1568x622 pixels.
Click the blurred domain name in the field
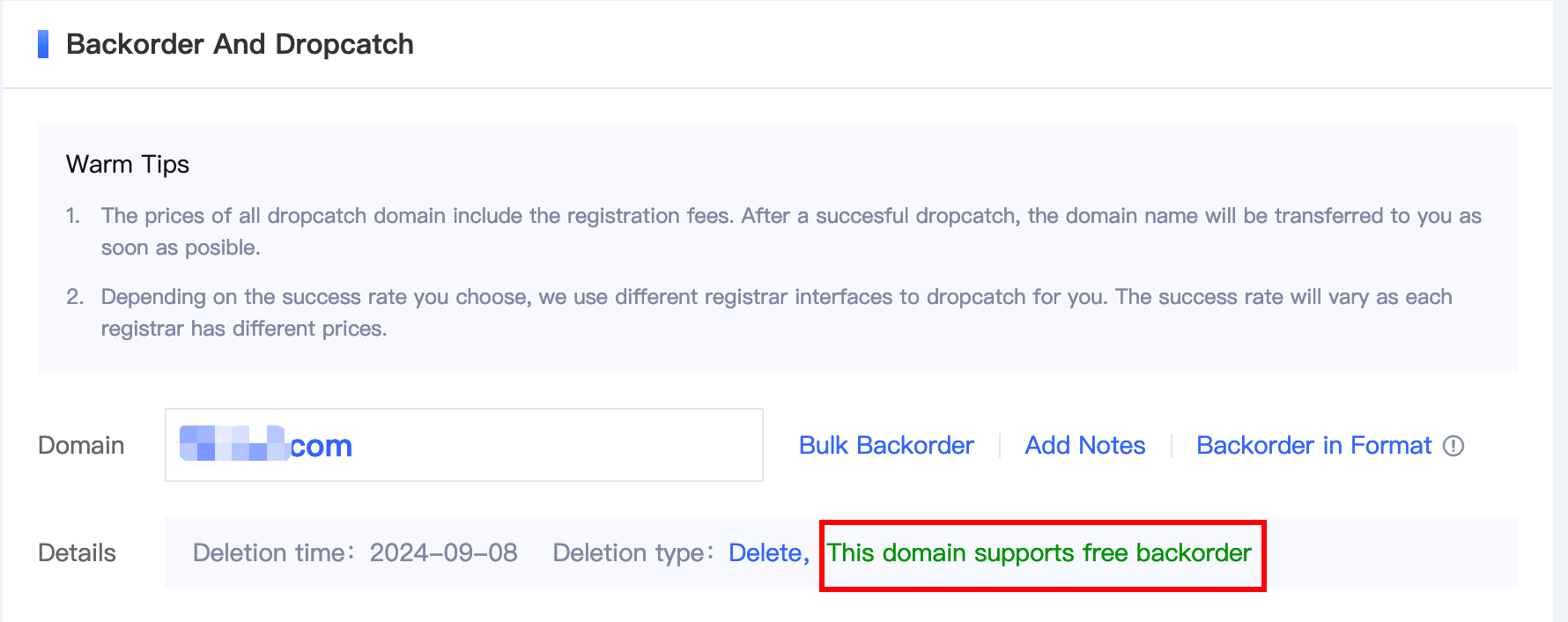click(233, 444)
